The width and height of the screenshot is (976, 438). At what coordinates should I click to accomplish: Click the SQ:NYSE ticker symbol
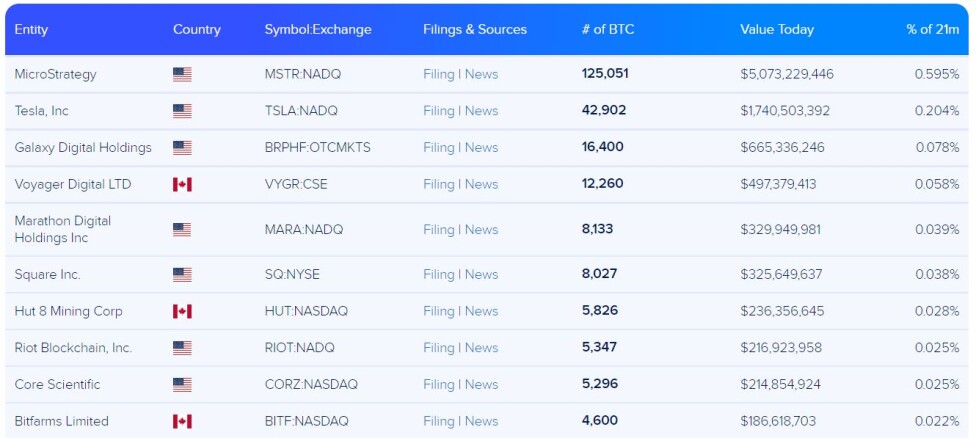click(292, 274)
